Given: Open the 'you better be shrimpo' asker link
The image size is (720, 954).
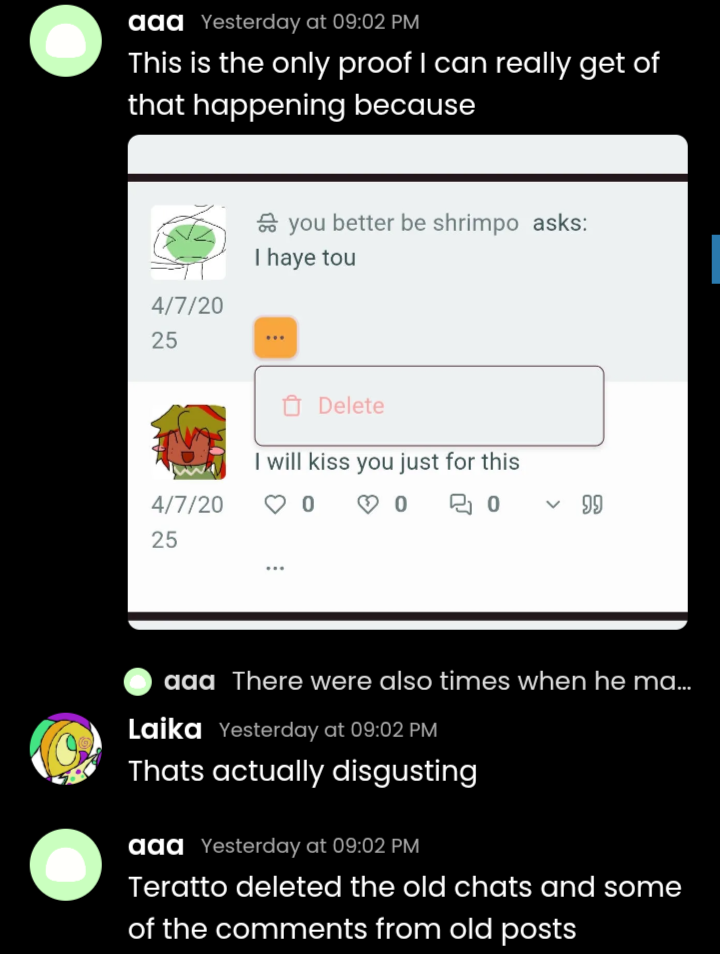Looking at the screenshot, I should tap(404, 223).
